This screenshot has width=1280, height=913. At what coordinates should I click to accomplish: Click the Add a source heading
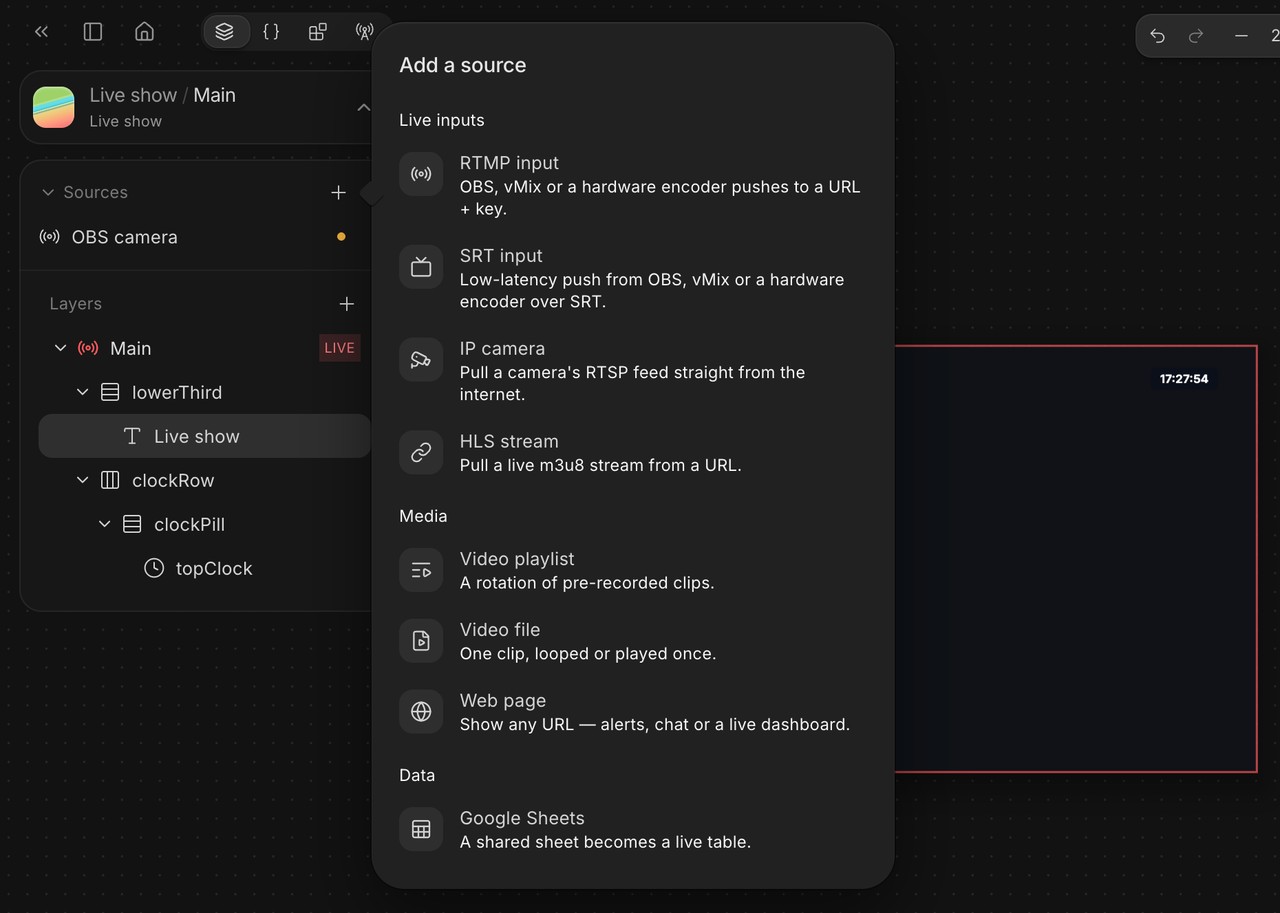coord(463,65)
